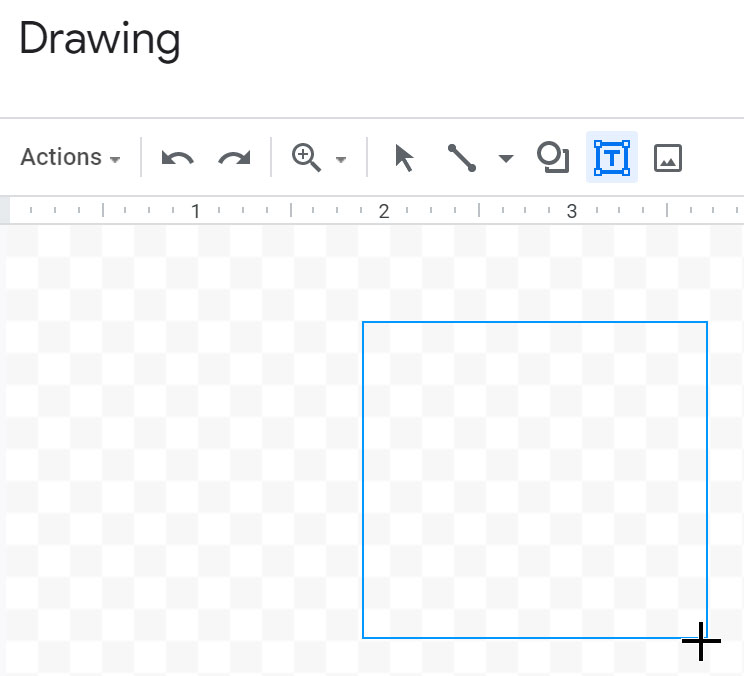This screenshot has height=676, width=744.
Task: Redo the last action
Action: click(x=234, y=157)
